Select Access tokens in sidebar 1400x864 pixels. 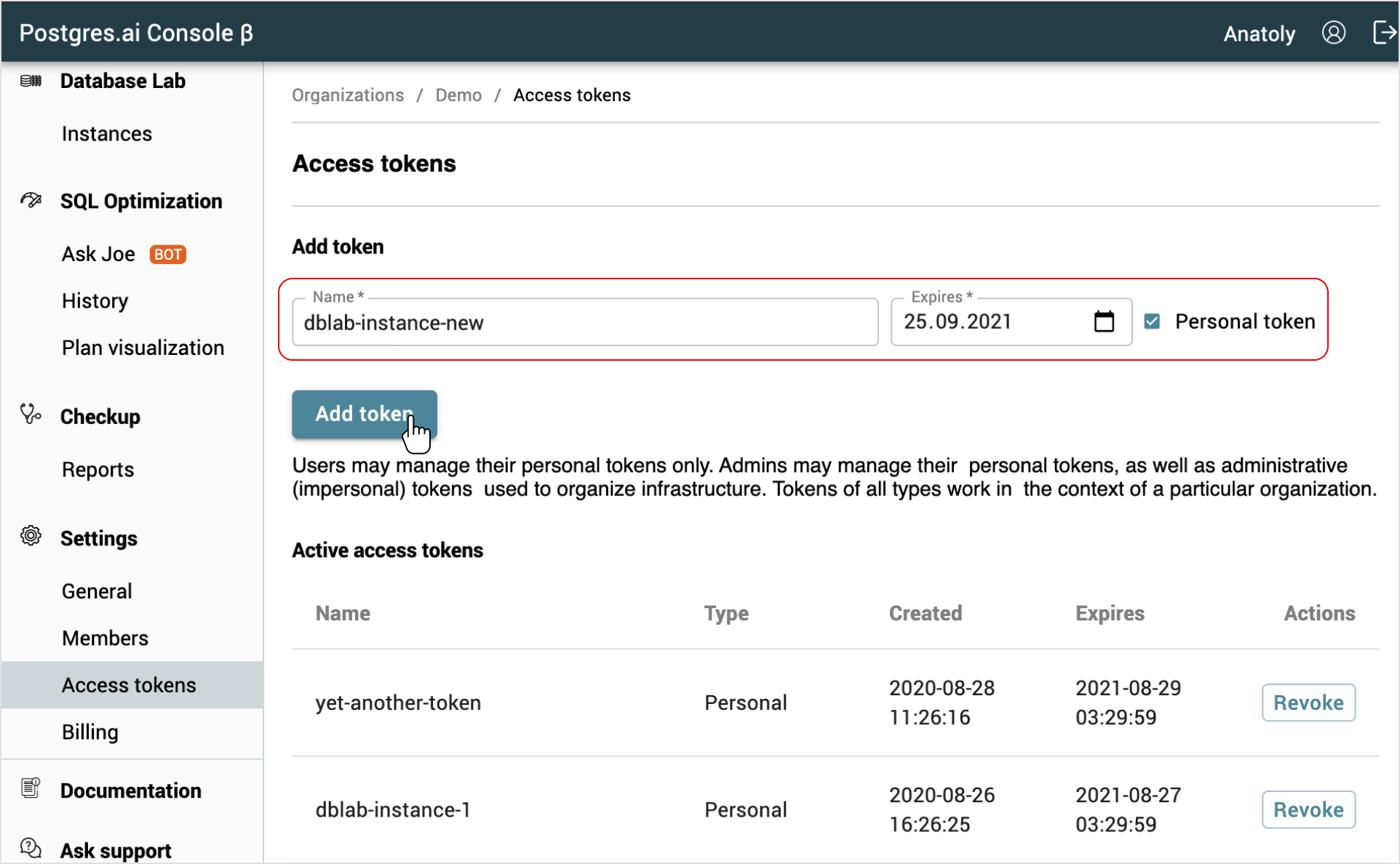[x=132, y=685]
